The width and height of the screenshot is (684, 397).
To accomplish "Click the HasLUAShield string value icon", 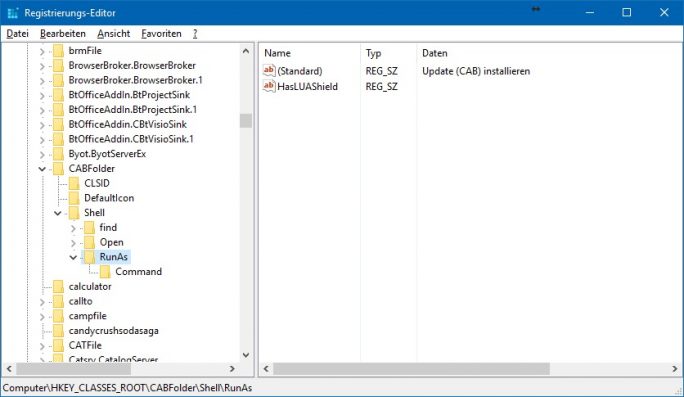I will coord(269,86).
